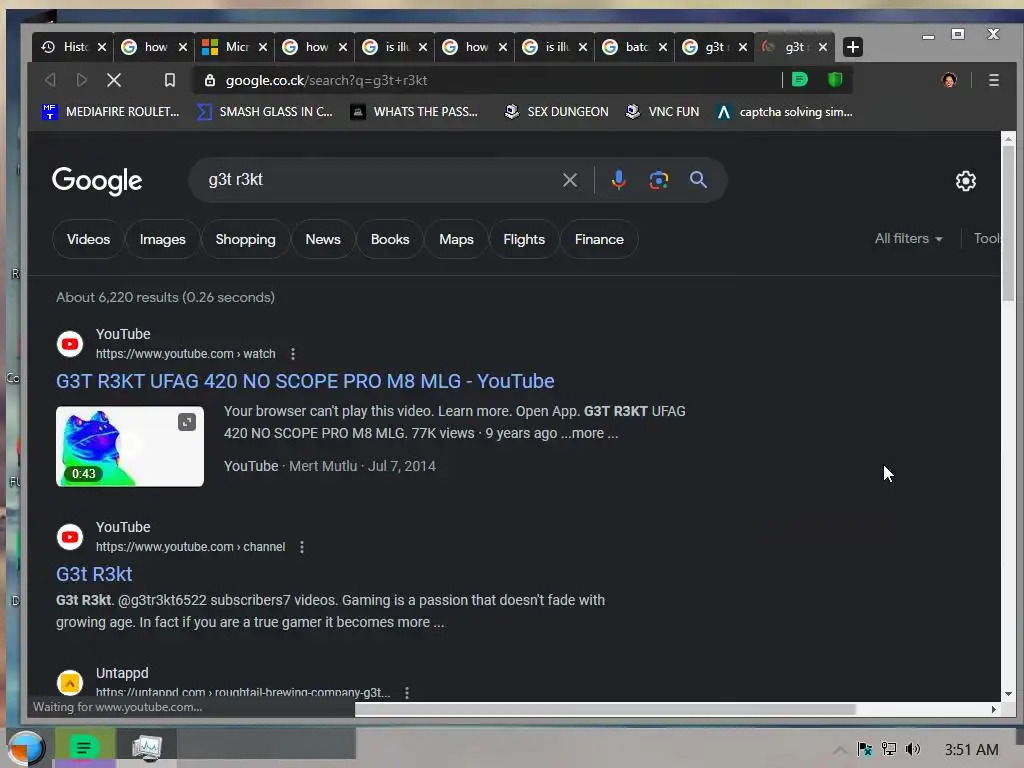Viewport: 1024px width, 768px height.
Task: Close the active g3t tab
Action: (823, 47)
